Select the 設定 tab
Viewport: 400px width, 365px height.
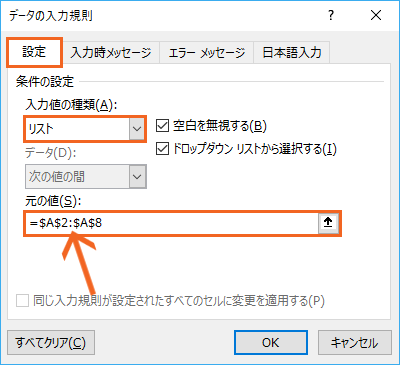click(x=34, y=52)
